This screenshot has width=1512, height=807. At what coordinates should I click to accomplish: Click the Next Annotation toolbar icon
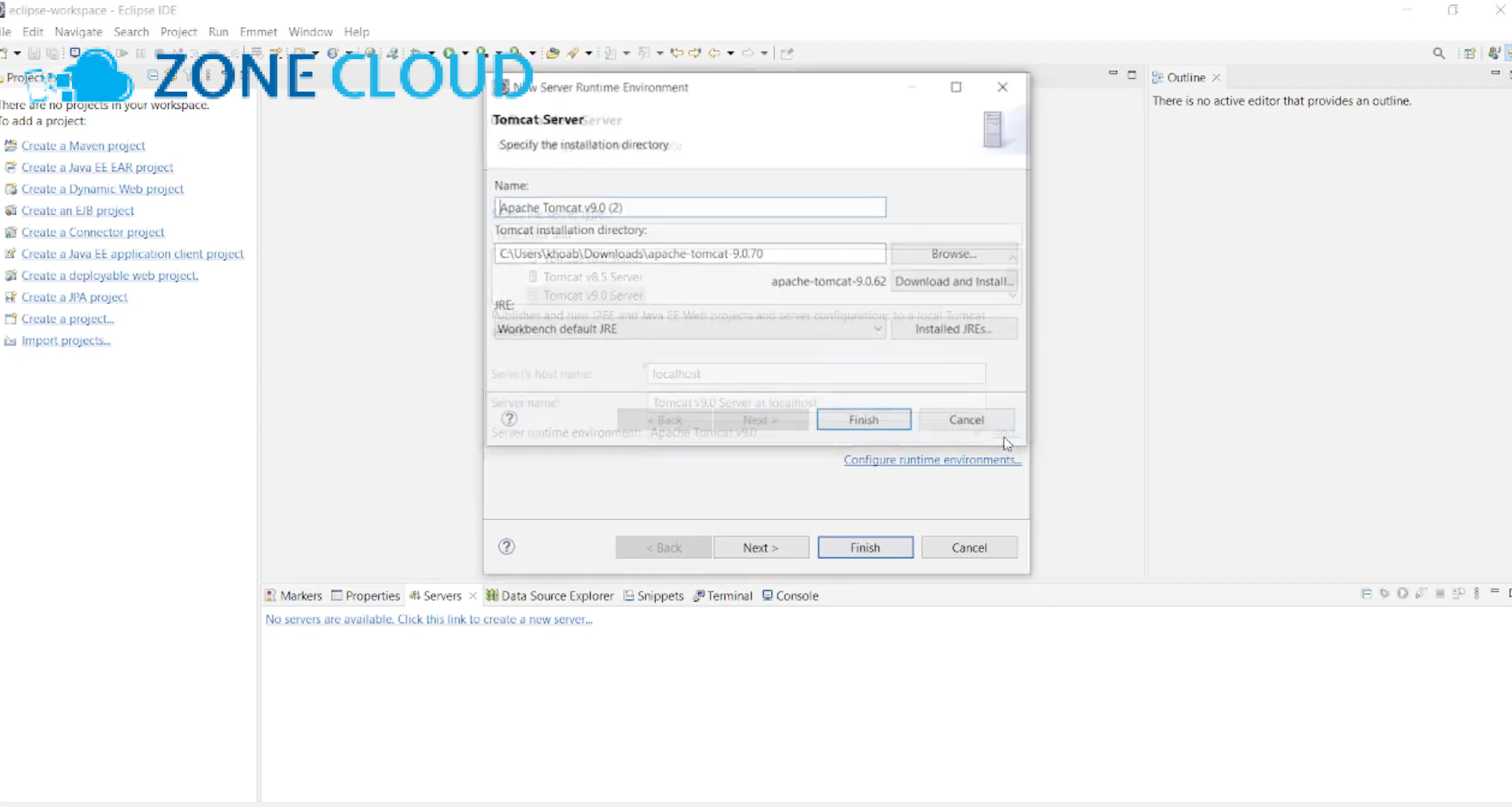pos(610,53)
